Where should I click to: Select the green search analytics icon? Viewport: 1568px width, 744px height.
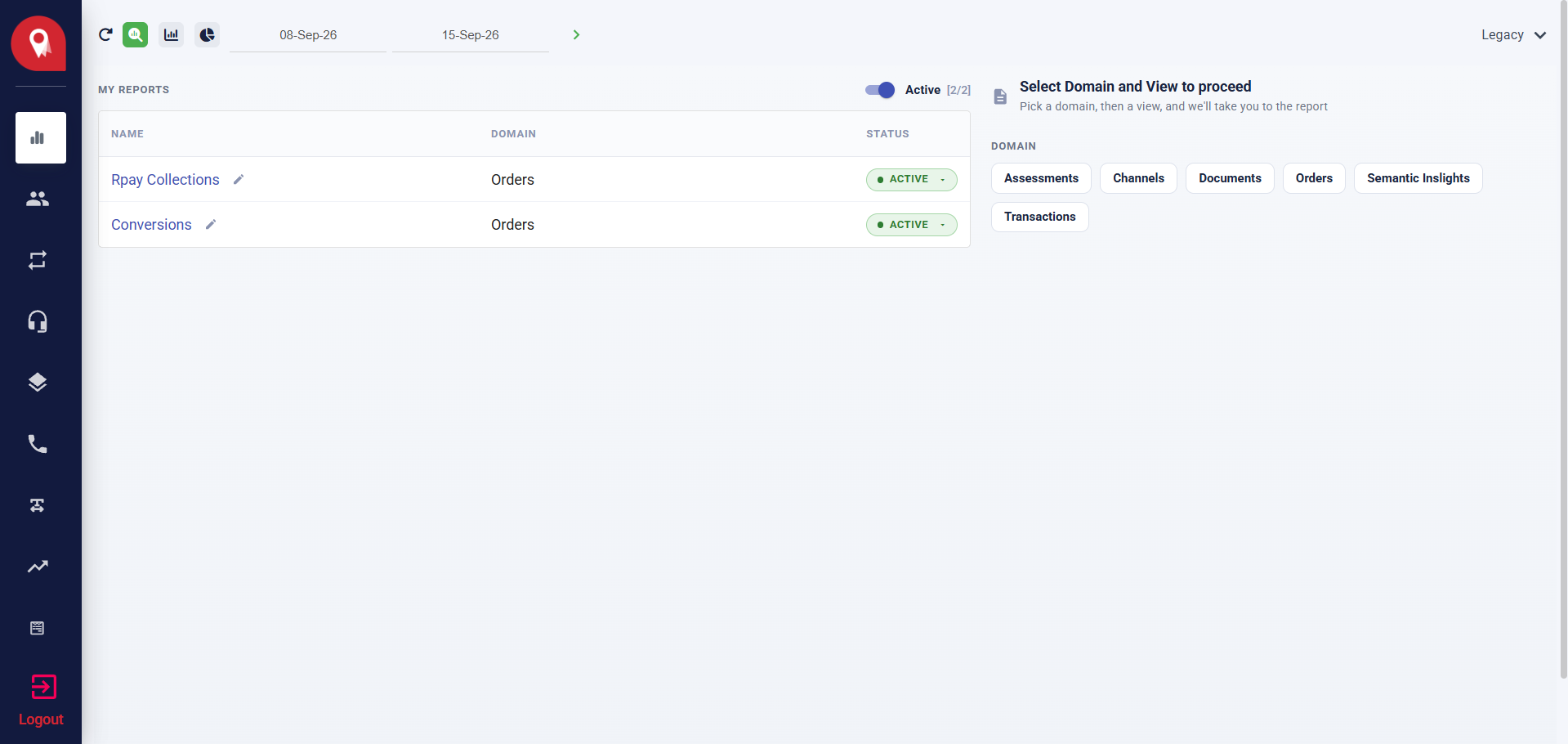(136, 34)
